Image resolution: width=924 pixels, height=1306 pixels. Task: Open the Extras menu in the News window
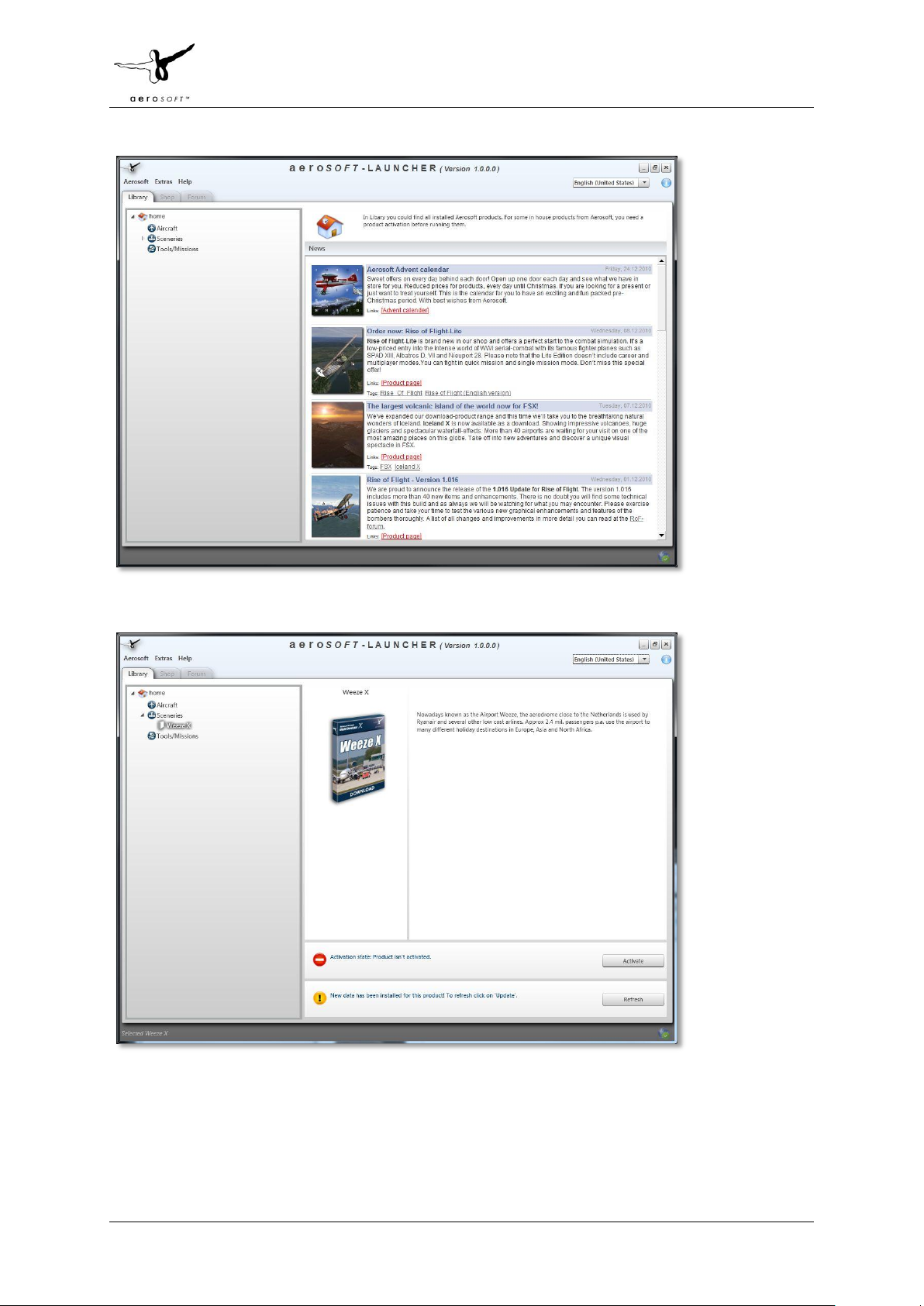point(164,181)
